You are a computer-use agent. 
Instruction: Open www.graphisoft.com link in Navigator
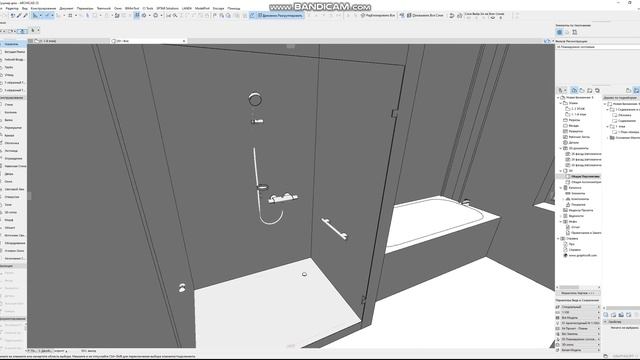click(582, 256)
